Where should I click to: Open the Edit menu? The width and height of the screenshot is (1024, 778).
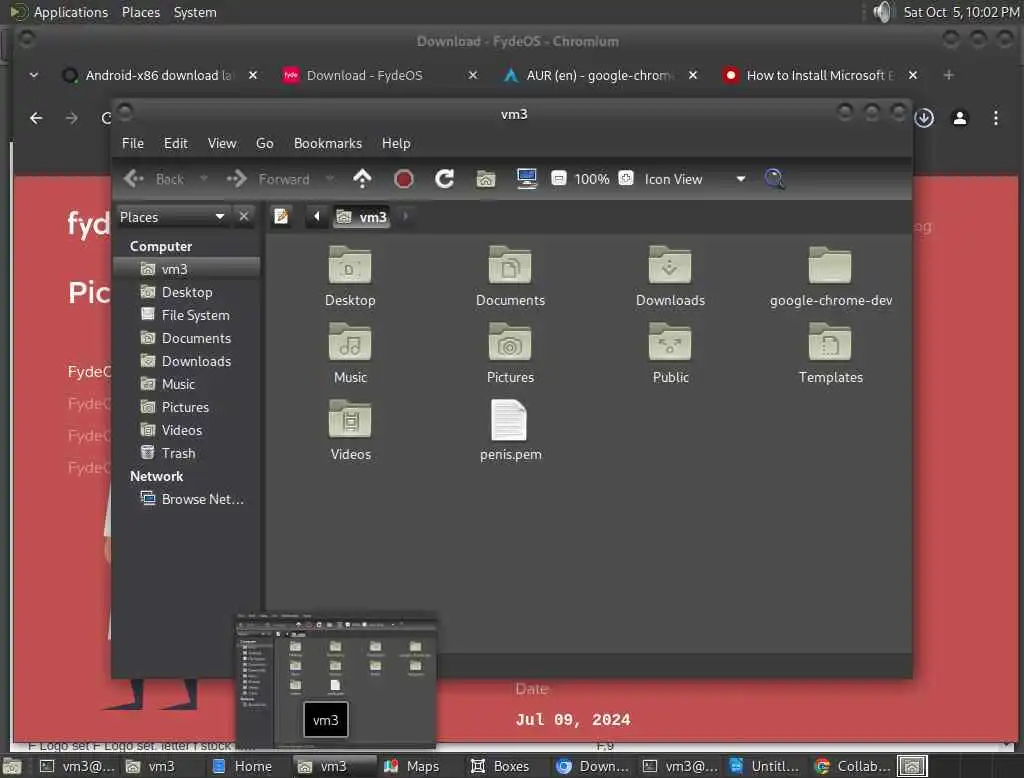click(x=175, y=143)
